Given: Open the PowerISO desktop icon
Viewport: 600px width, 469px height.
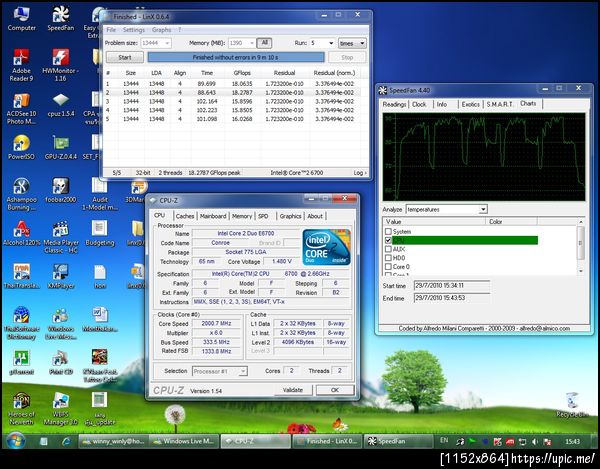Looking at the screenshot, I should pyautogui.click(x=21, y=142).
